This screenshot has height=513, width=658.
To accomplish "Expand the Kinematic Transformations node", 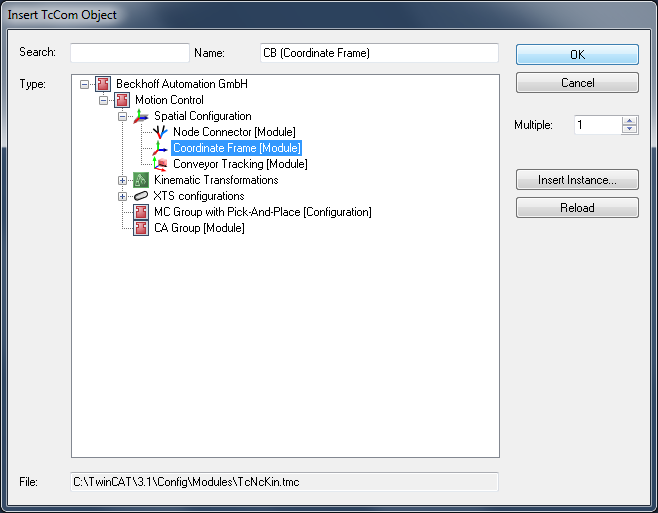I will pyautogui.click(x=122, y=181).
